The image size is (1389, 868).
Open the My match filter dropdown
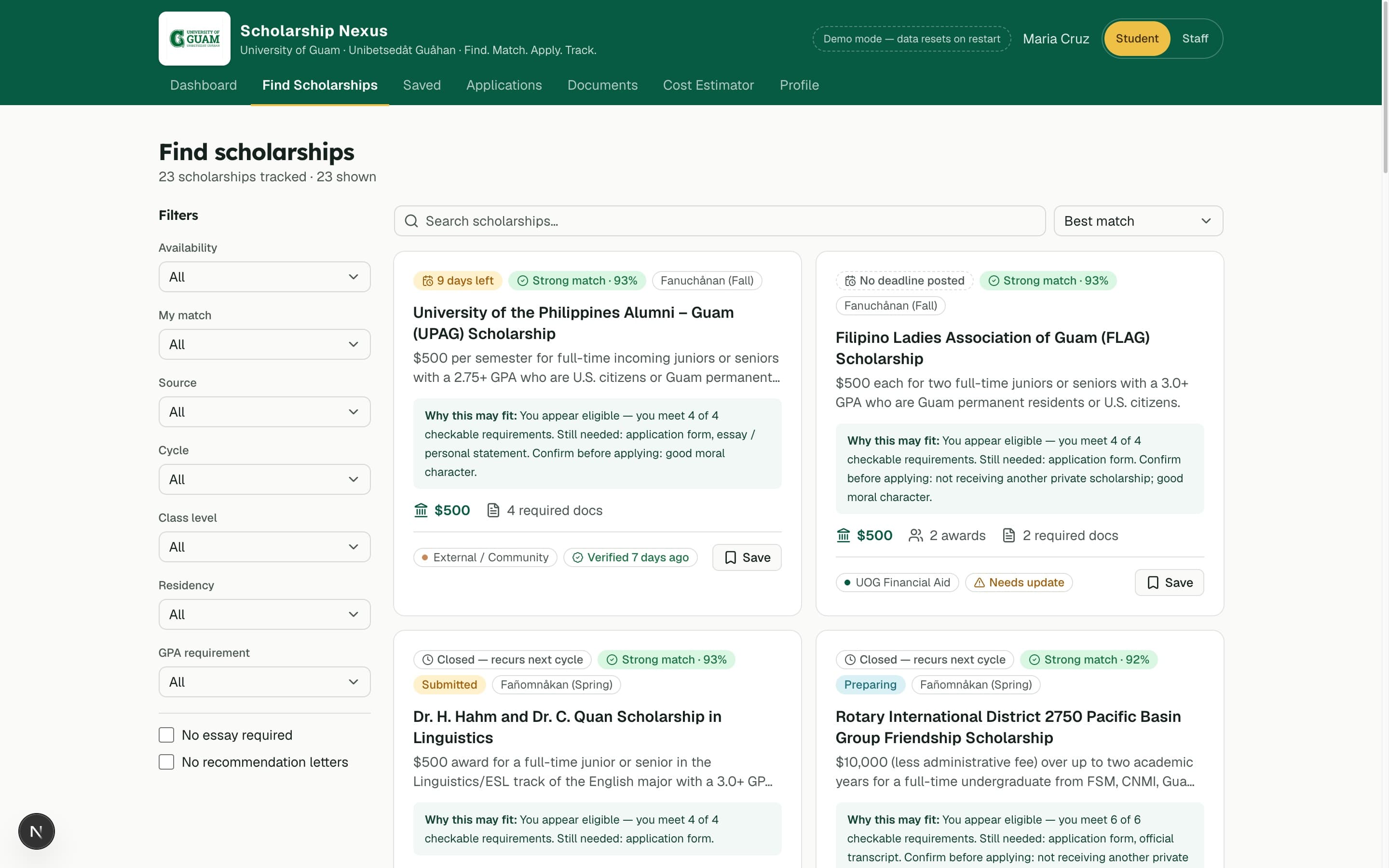[x=265, y=344]
